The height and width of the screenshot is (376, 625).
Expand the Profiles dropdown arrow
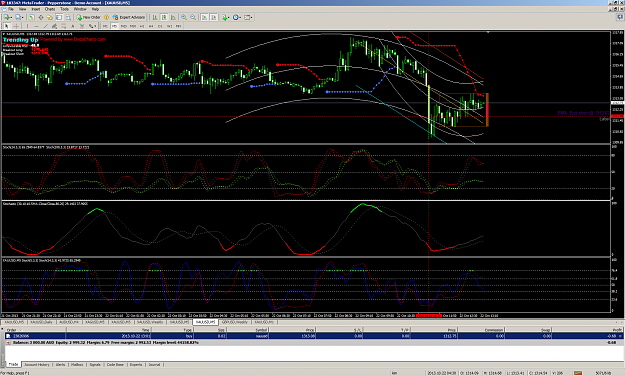pyautogui.click(x=22, y=18)
